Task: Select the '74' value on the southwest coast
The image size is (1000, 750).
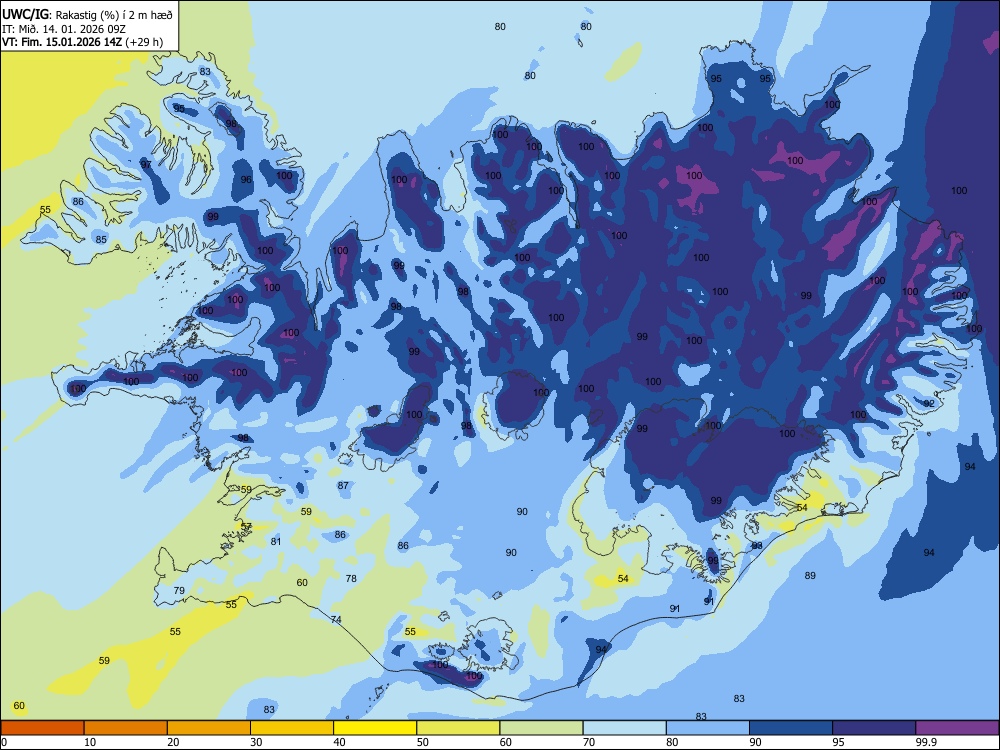Action: (x=336, y=619)
